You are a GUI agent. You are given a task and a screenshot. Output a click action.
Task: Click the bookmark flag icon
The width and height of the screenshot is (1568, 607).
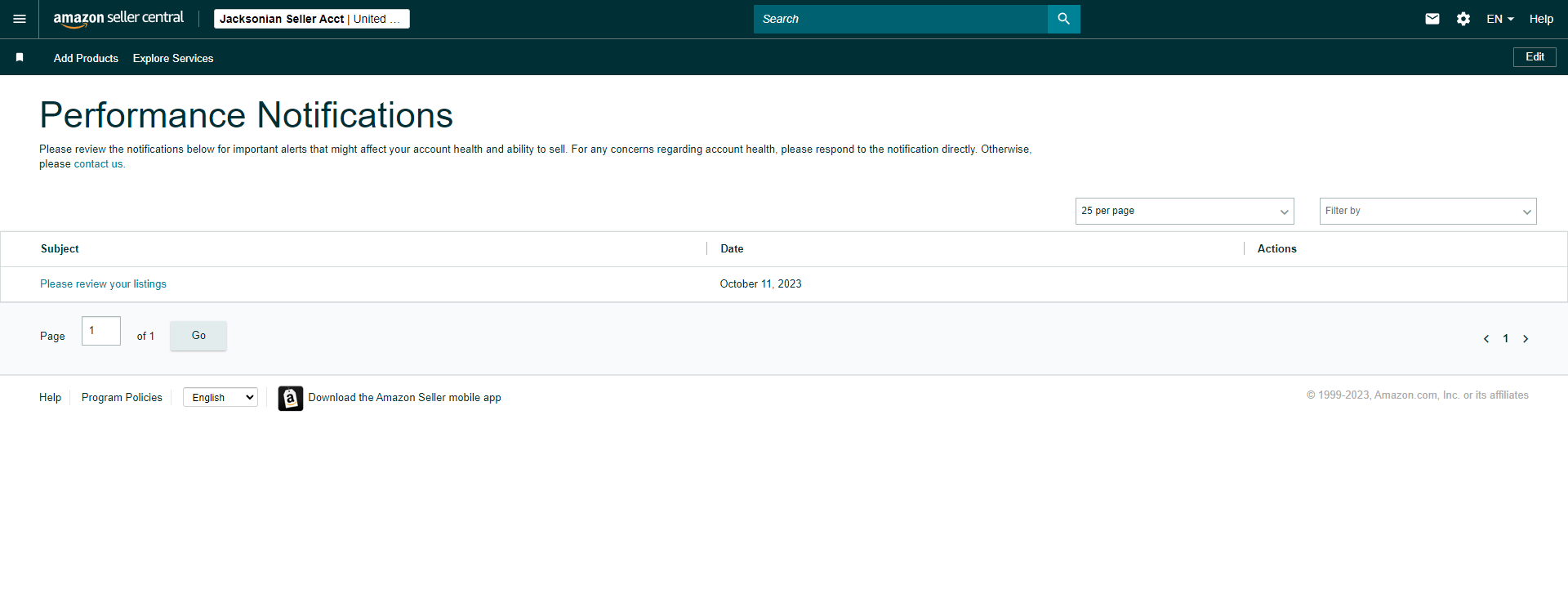coord(20,57)
